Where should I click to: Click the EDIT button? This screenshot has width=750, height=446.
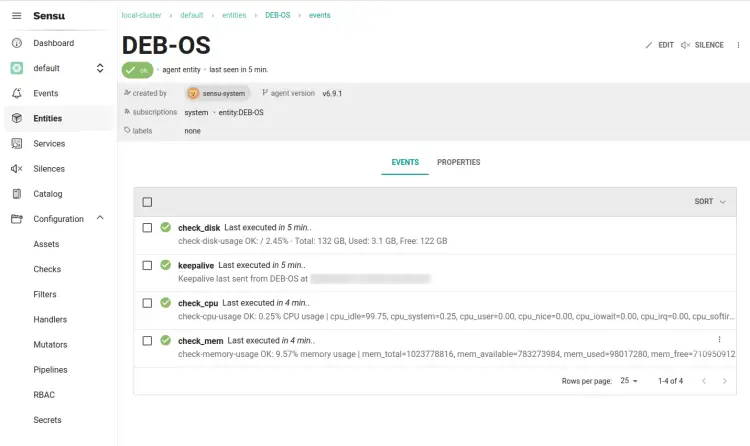pyautogui.click(x=659, y=45)
